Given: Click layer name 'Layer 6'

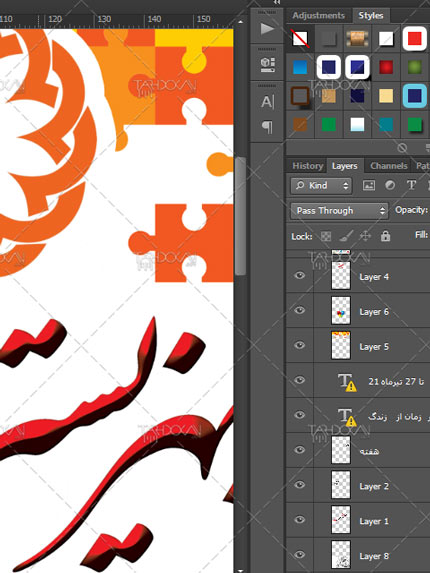Looking at the screenshot, I should [x=374, y=312].
